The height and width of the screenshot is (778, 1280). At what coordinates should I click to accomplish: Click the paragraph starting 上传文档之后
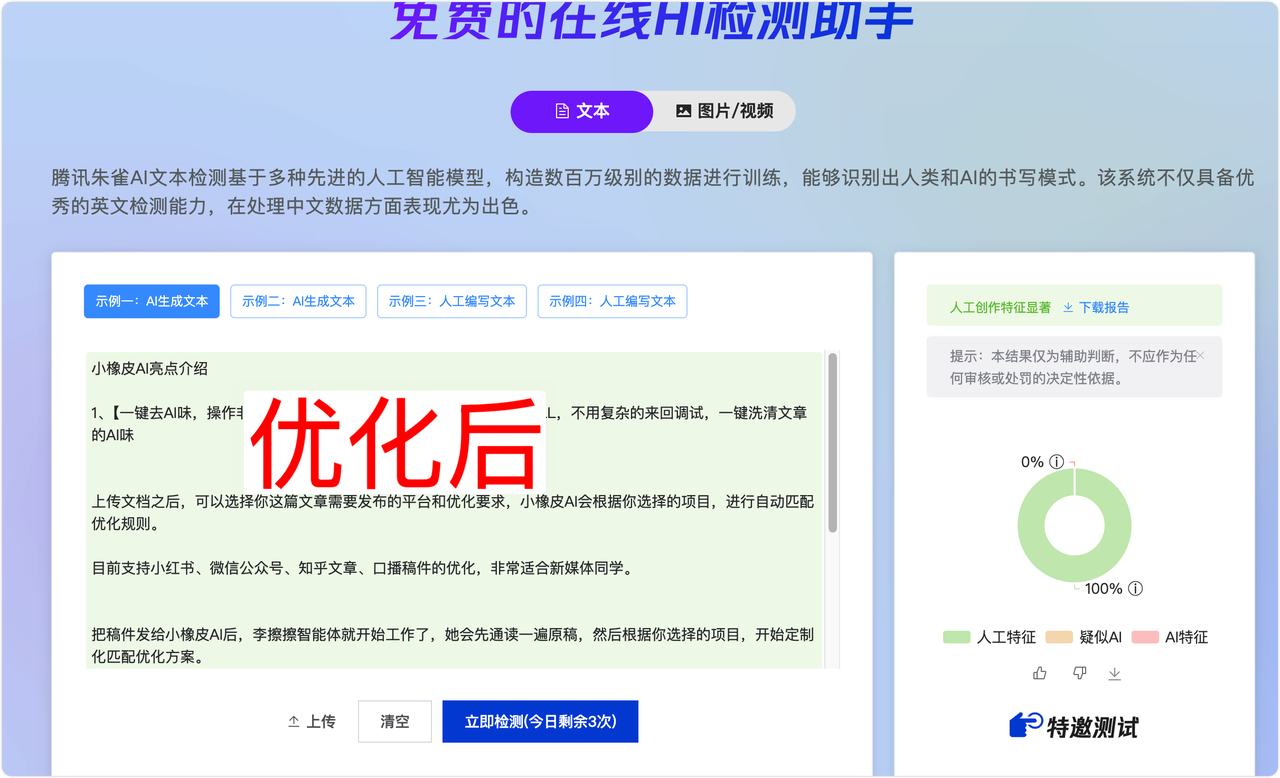click(453, 513)
